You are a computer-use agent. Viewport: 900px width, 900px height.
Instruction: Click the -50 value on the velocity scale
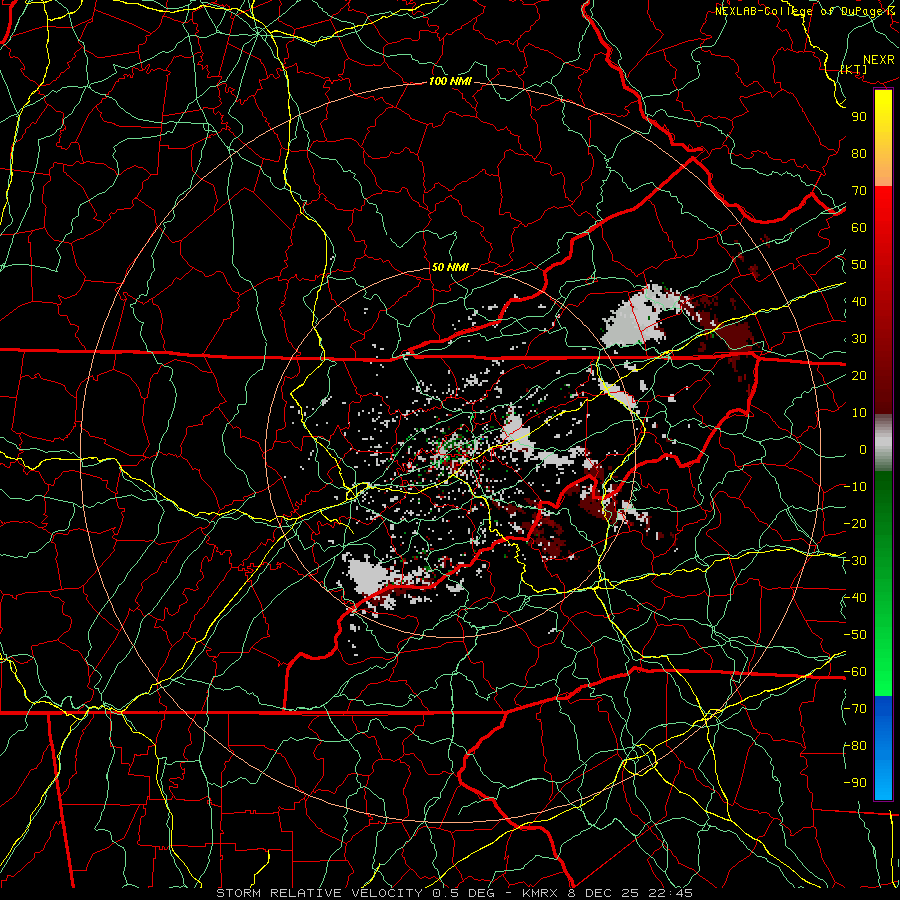tap(855, 635)
